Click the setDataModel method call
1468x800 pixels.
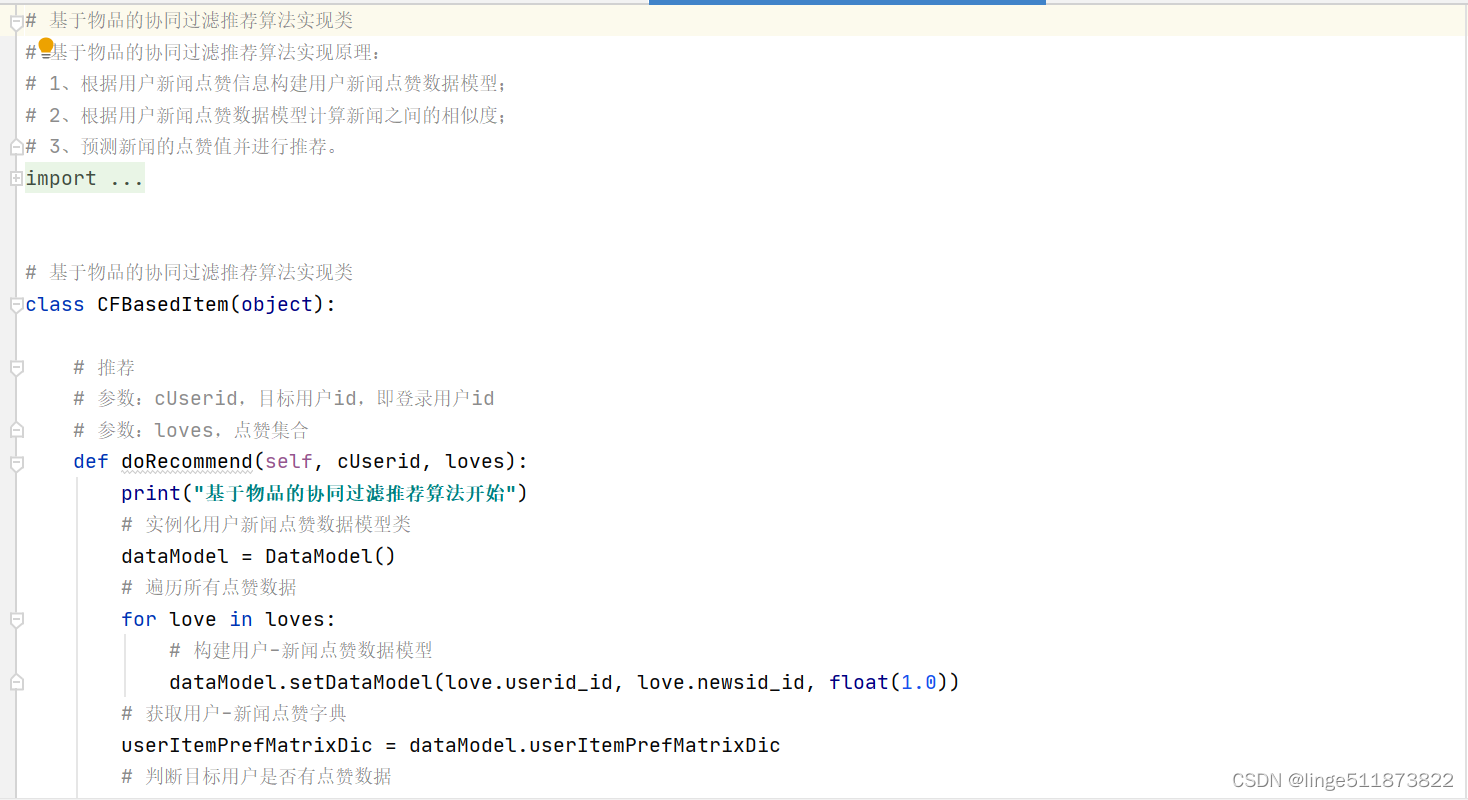point(361,682)
